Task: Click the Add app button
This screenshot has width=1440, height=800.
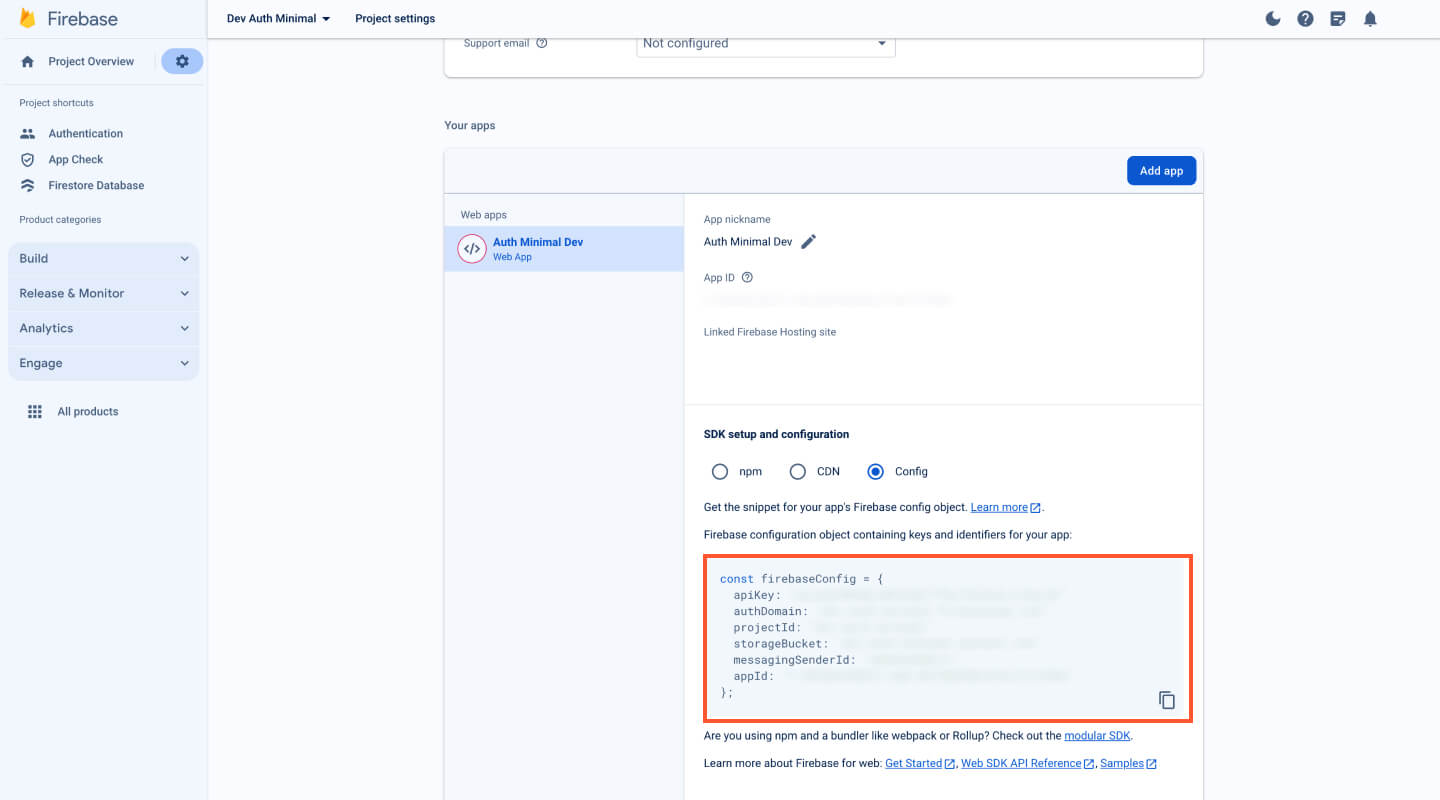Action: (x=1161, y=171)
